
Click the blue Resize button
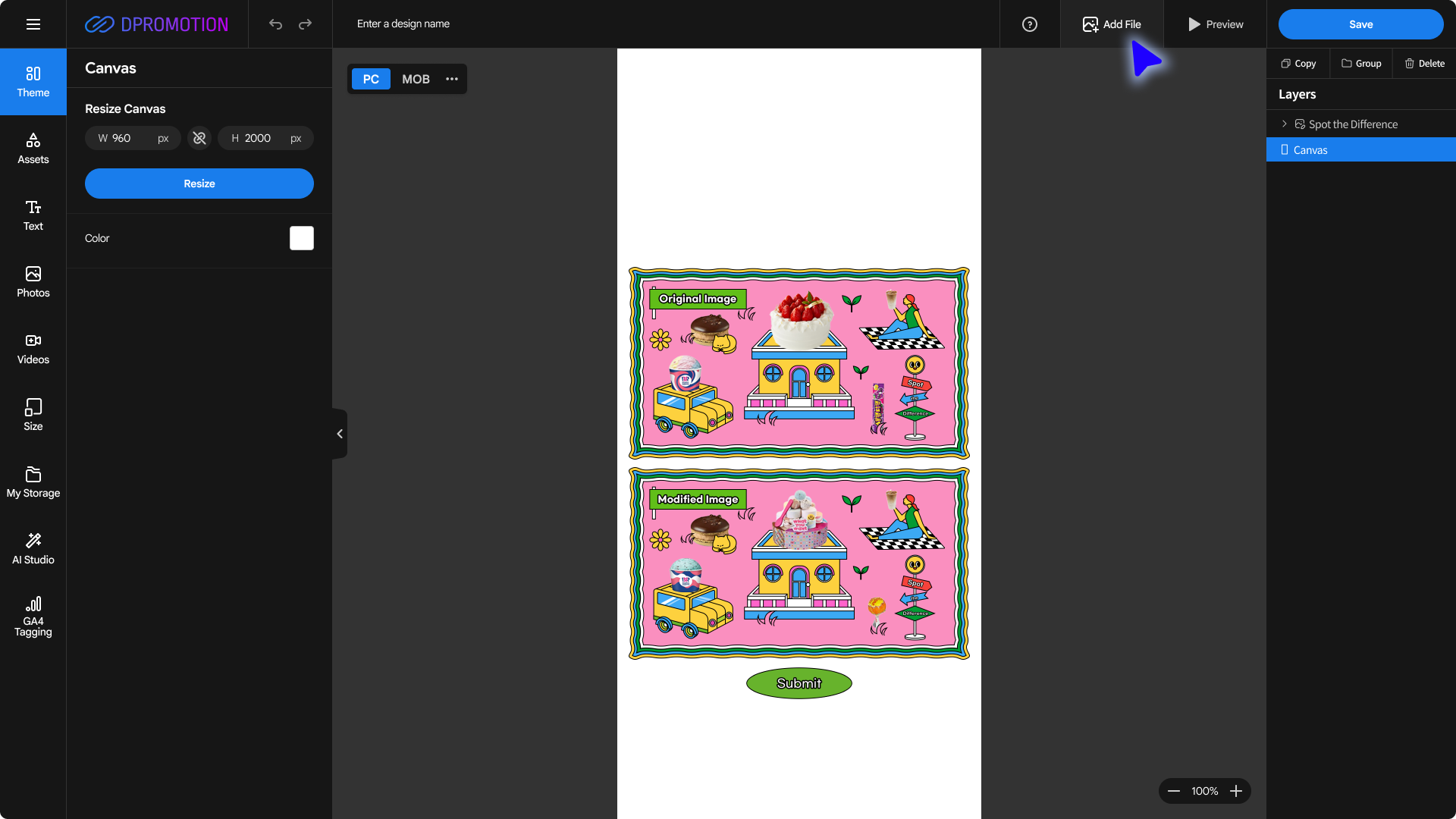(x=199, y=184)
